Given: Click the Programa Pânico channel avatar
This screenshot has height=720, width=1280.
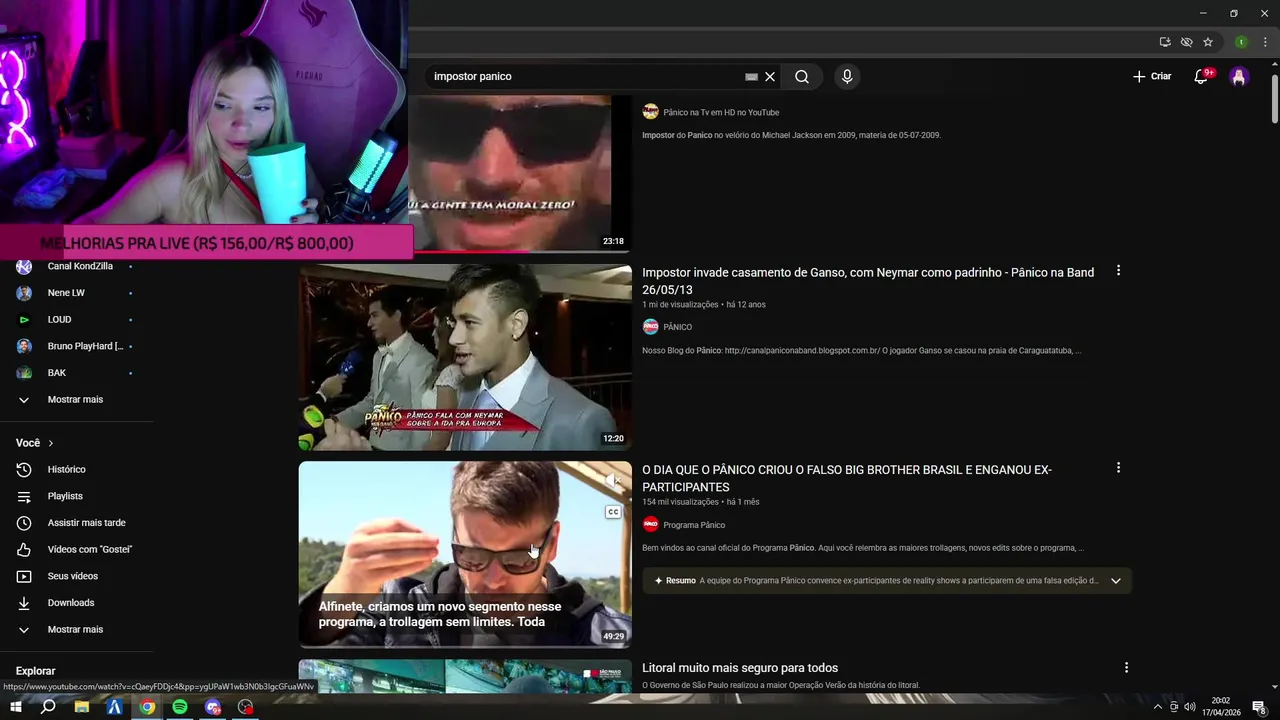Looking at the screenshot, I should coord(651,525).
